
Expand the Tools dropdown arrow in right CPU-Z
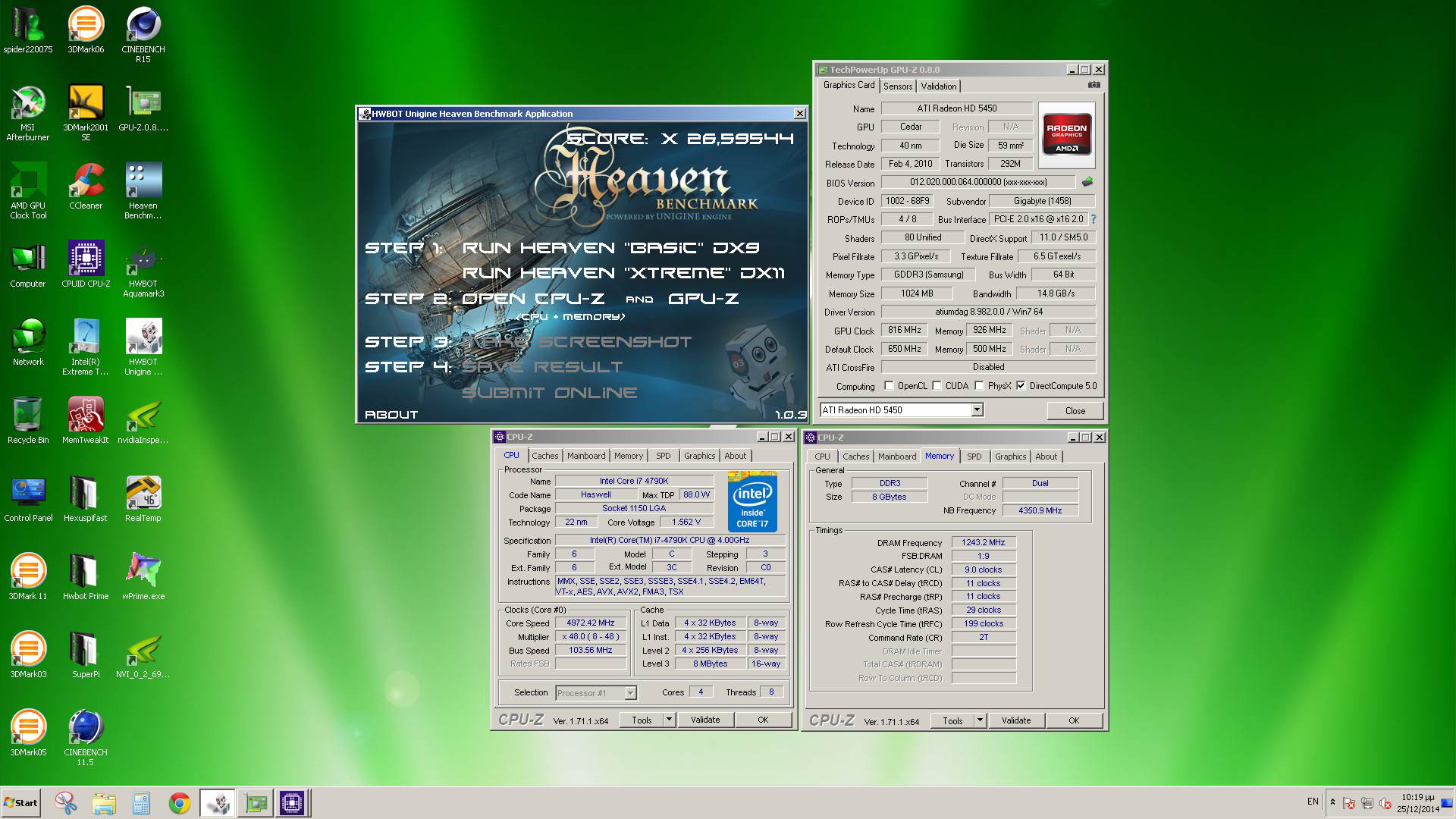[x=980, y=720]
